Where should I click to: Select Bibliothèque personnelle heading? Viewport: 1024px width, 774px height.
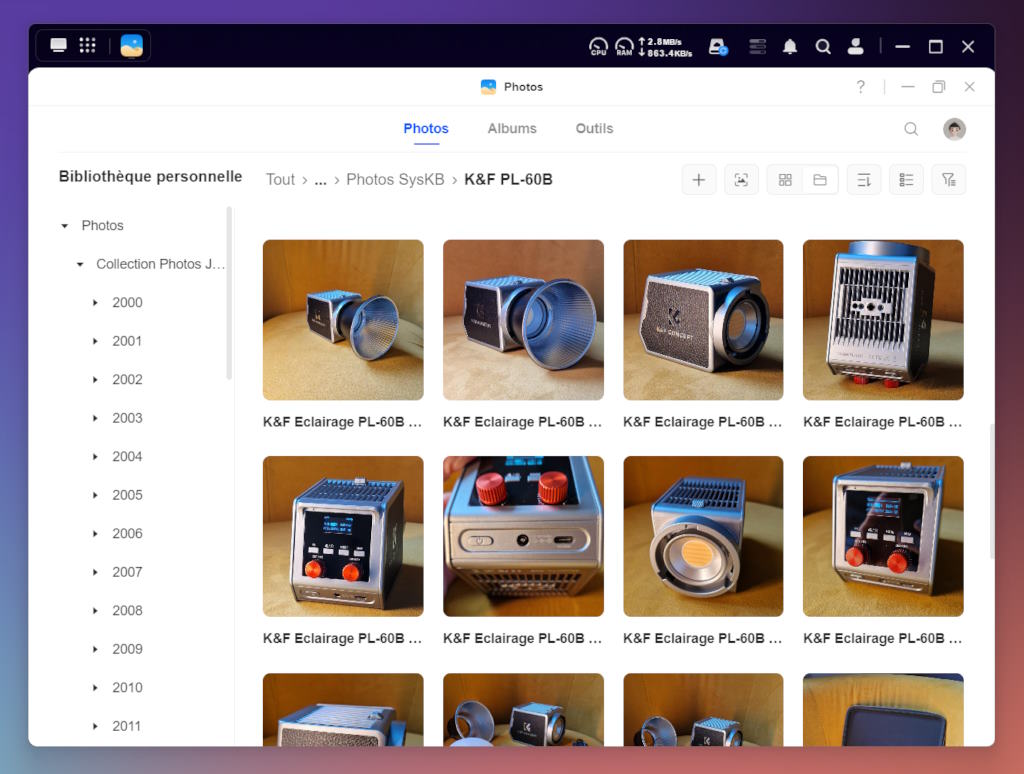click(x=150, y=176)
